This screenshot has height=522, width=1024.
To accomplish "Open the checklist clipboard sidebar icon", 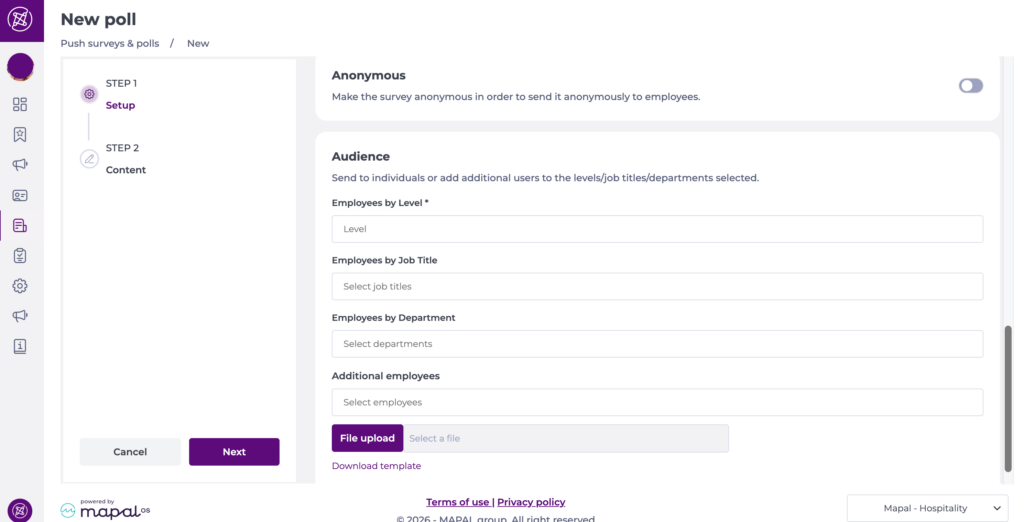I will pyautogui.click(x=20, y=256).
